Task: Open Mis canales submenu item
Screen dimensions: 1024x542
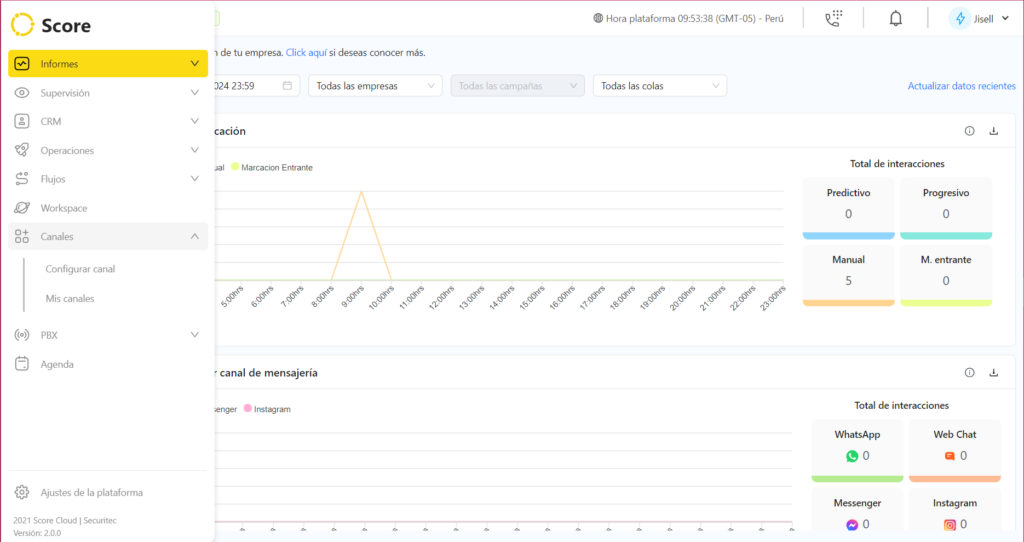Action: (70, 298)
